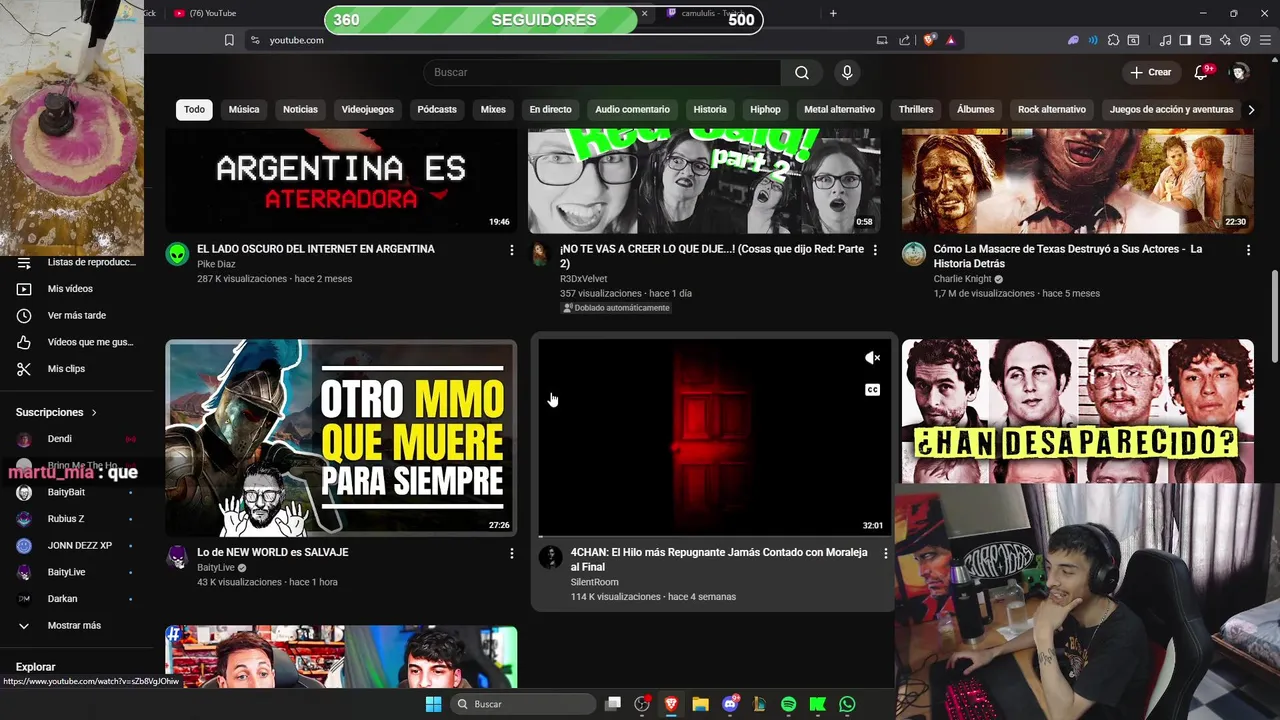Open Pike Diaz channel avatar
Viewport: 1280px width, 720px height.
click(x=177, y=254)
